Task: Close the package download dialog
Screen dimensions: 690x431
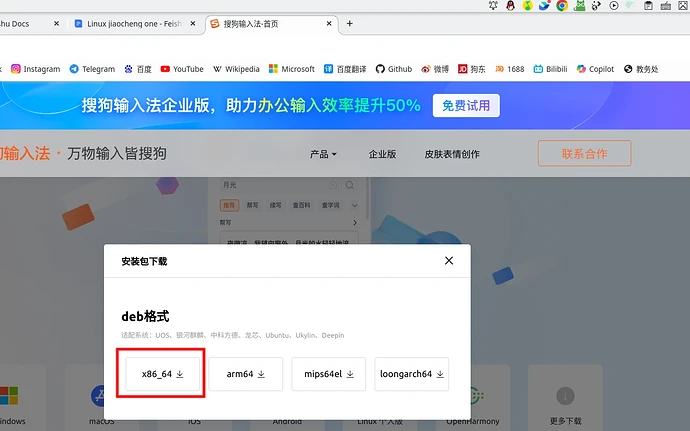Action: point(449,261)
